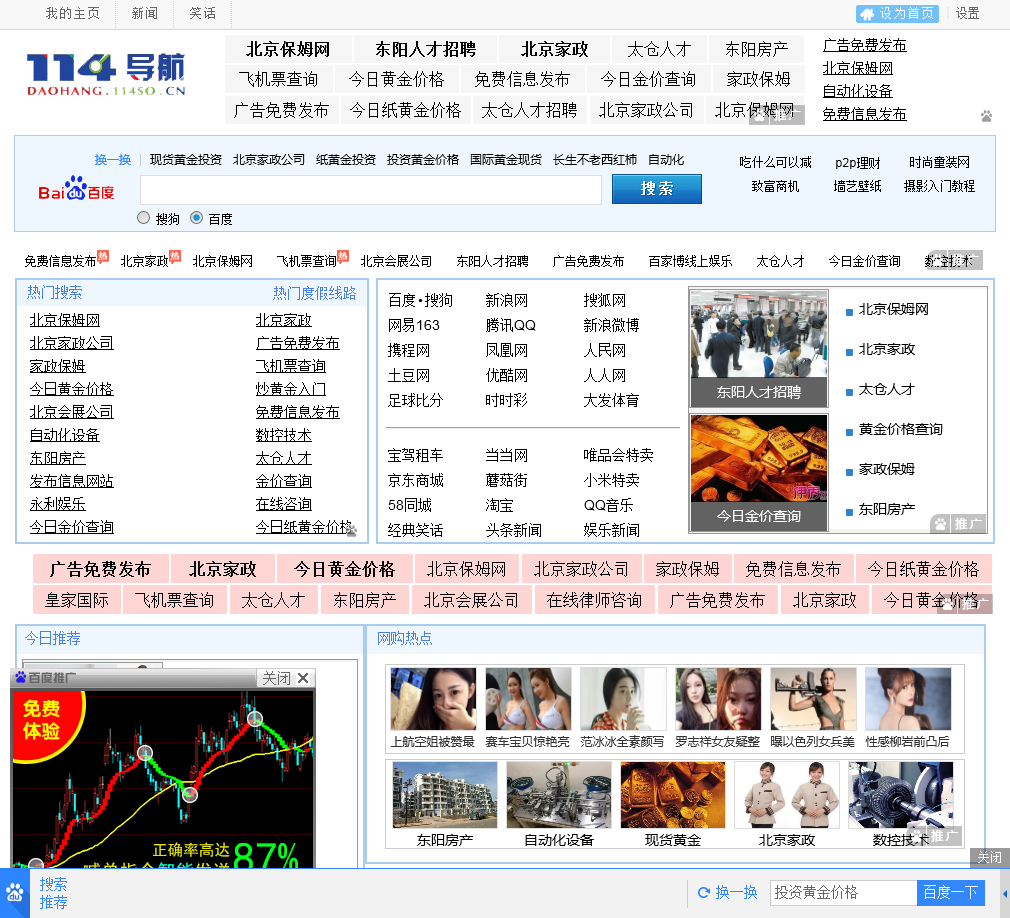
Task: Click the blue square bullet beside 北京保姆网
Action: (x=849, y=312)
